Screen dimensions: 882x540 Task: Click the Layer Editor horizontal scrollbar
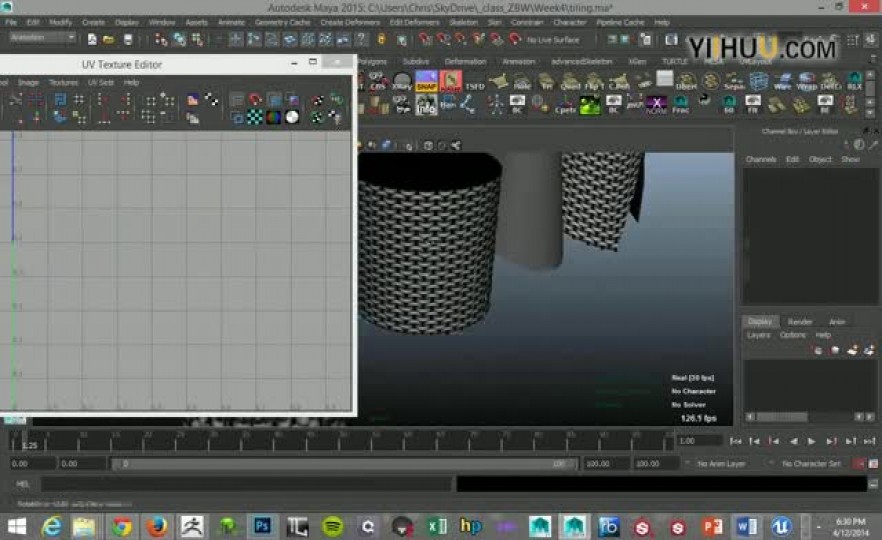tap(809, 417)
